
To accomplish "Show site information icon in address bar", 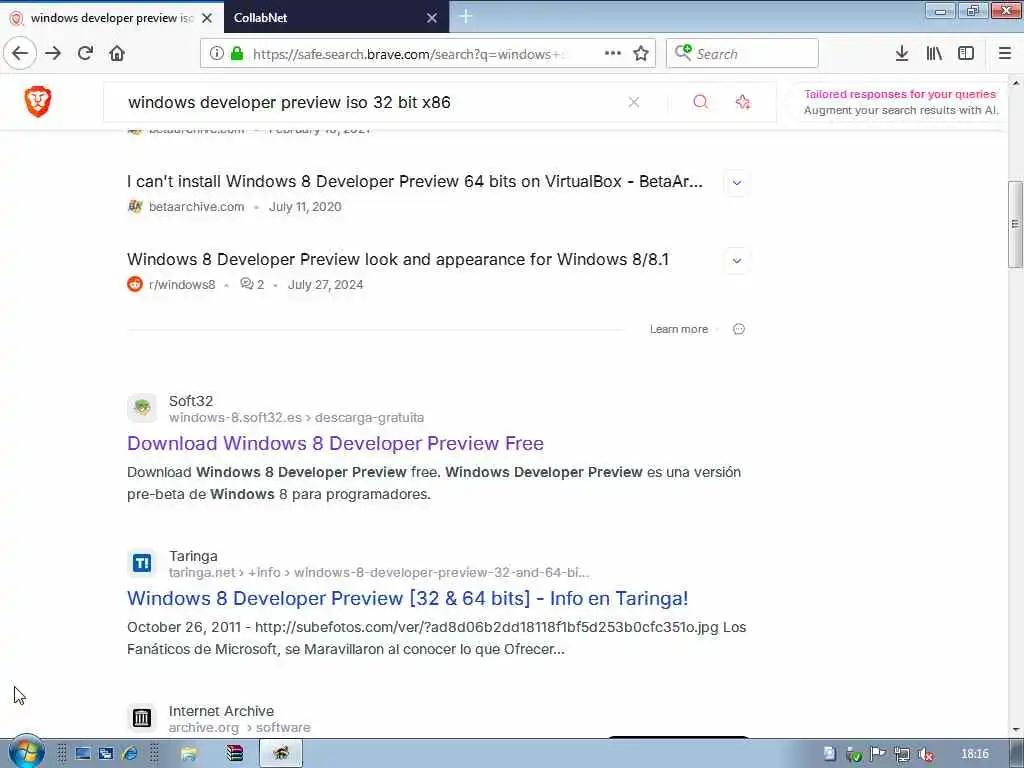I will click(217, 54).
